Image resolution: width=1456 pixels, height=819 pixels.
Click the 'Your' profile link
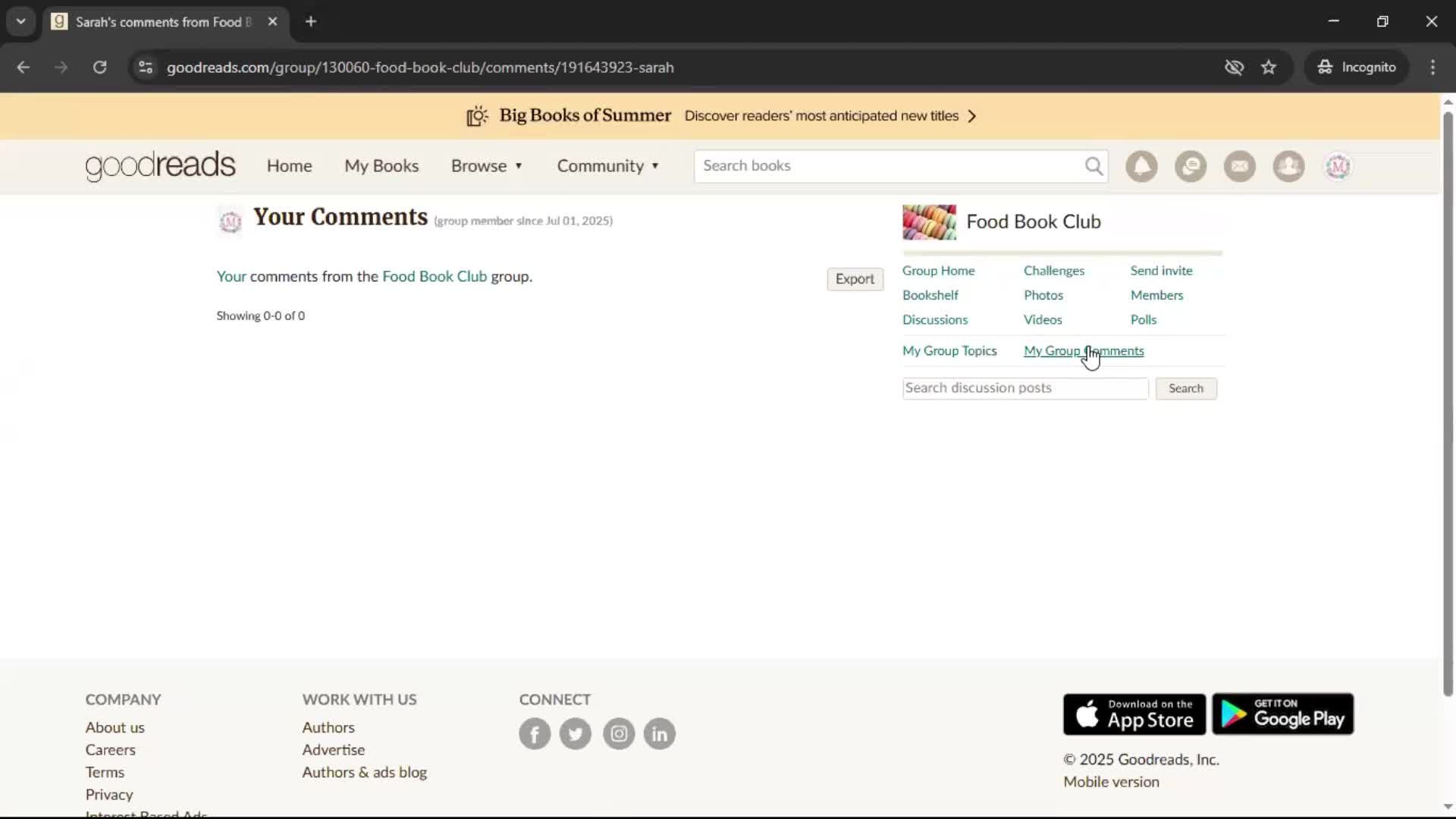[231, 277]
